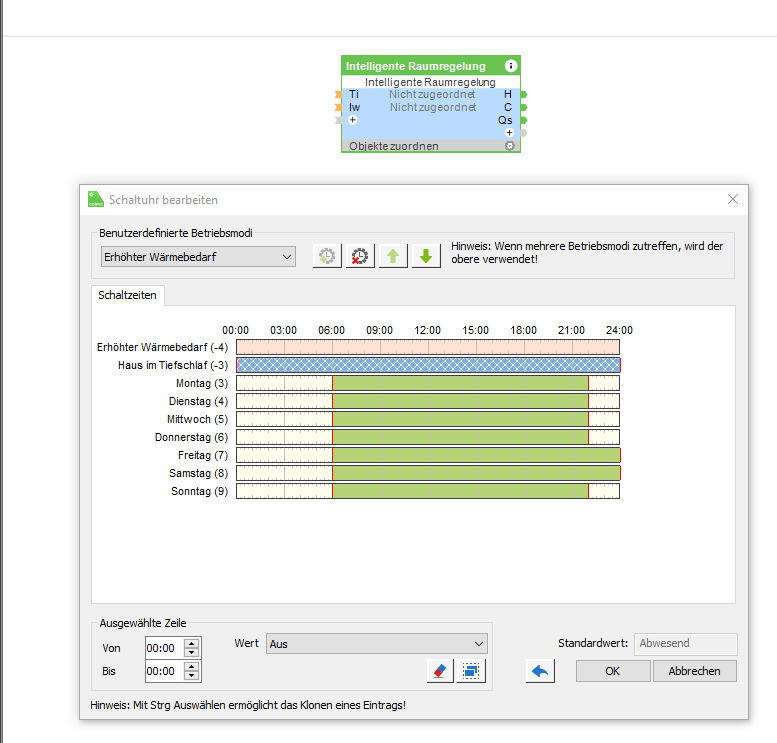Open the Wert dropdown showing Aus
The width and height of the screenshot is (777, 743).
[x=377, y=643]
